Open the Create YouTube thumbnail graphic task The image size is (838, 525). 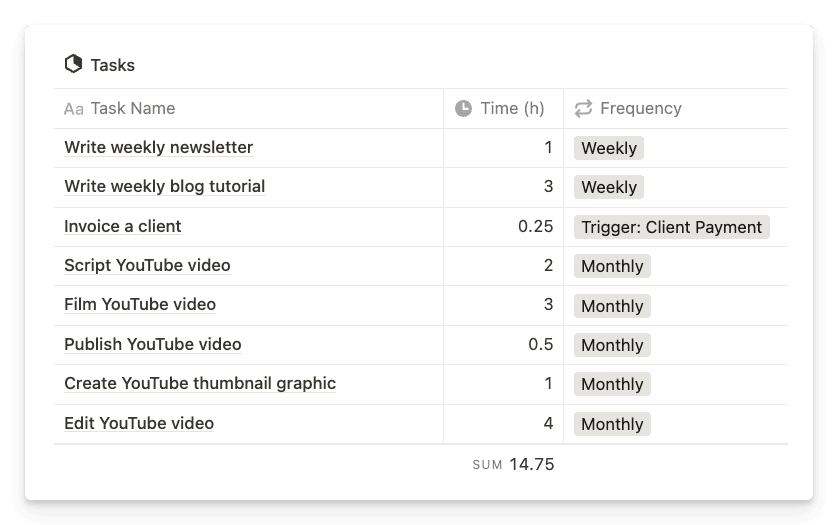[x=200, y=383]
